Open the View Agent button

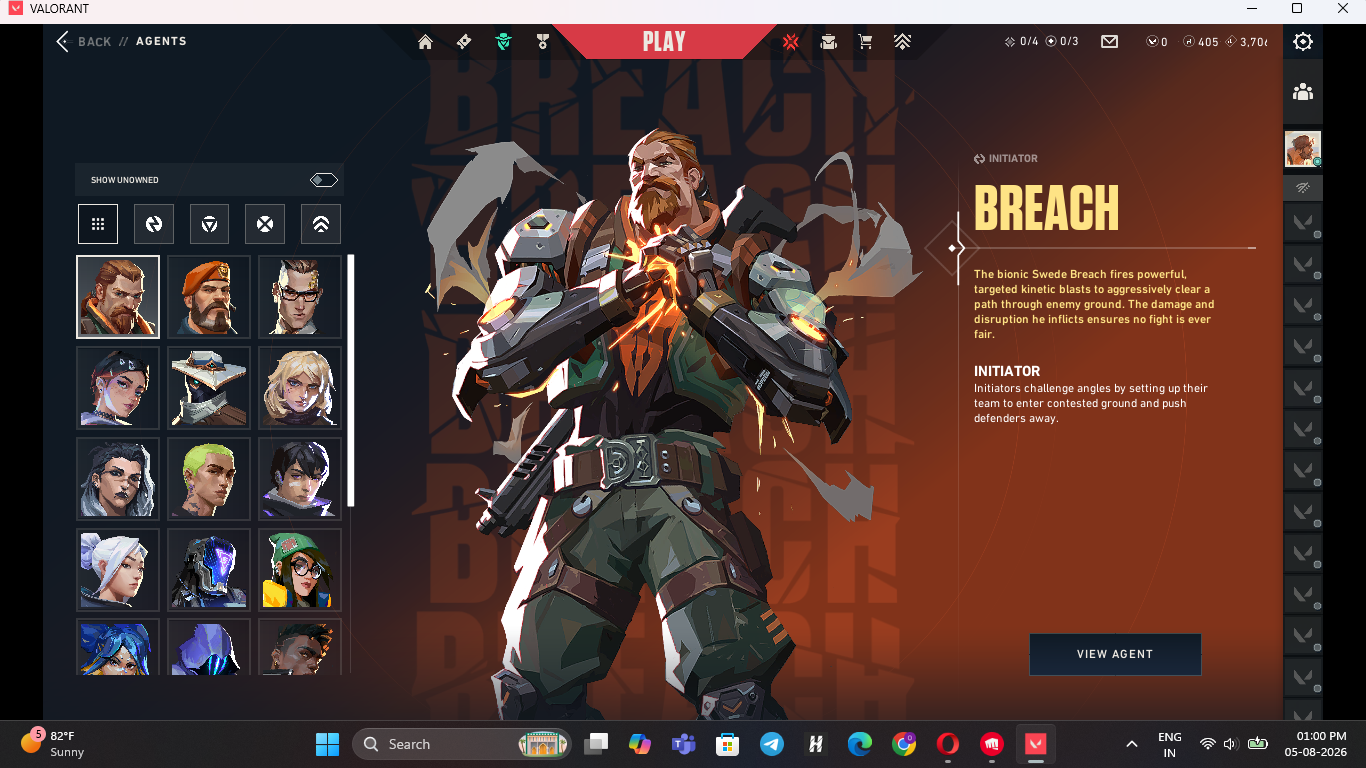click(1115, 654)
